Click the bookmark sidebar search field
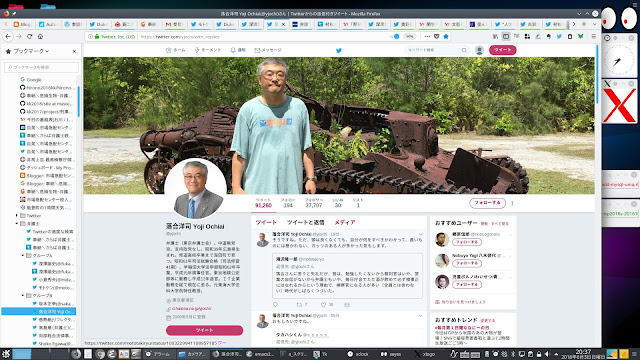This screenshot has width=640, height=360. point(41,67)
